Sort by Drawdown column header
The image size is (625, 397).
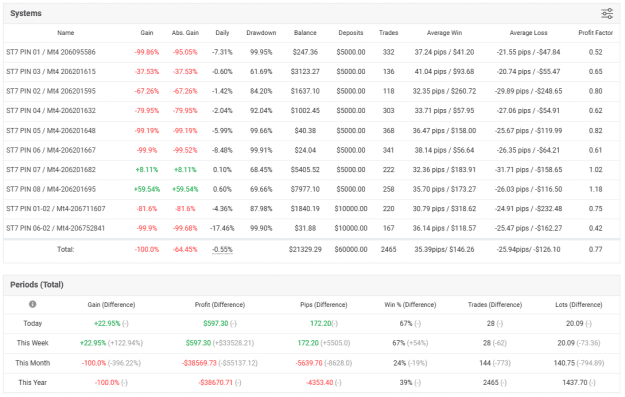tap(261, 33)
